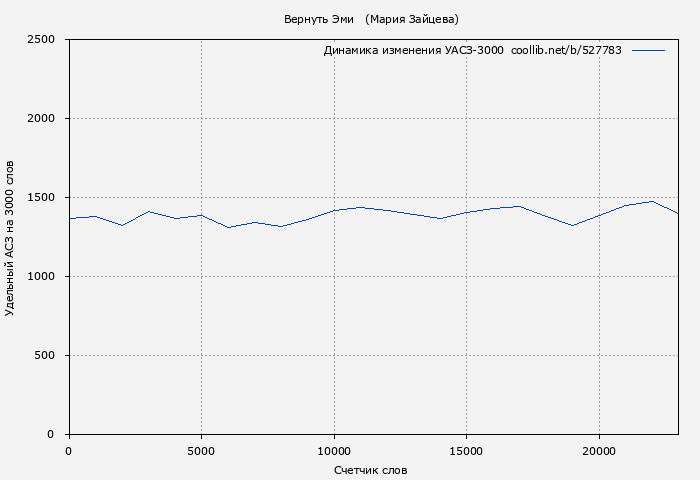Image resolution: width=700 pixels, height=480 pixels.
Task: Click the author name "Мария Зайцева" in the title
Action: pyautogui.click(x=412, y=19)
